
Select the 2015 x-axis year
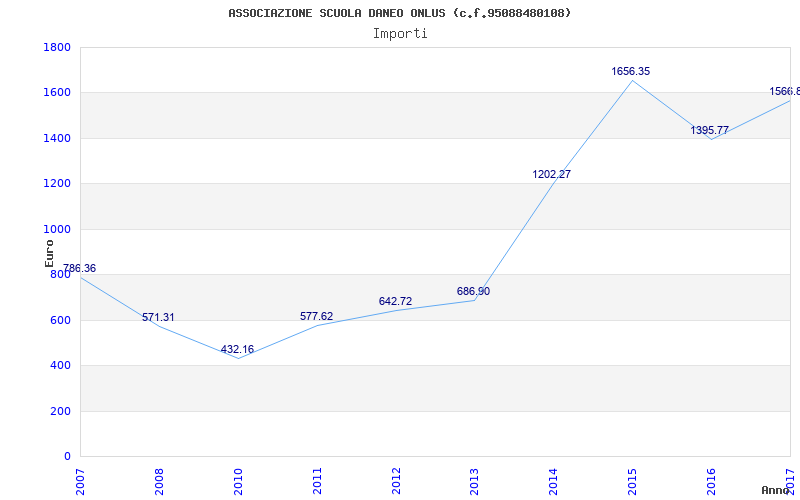click(x=633, y=481)
